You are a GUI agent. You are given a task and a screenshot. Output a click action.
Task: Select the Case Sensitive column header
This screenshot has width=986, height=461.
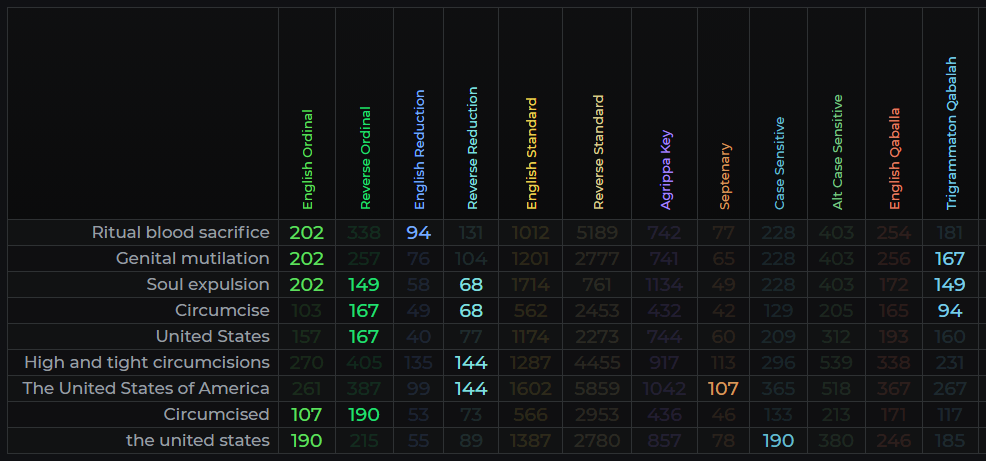coord(779,163)
